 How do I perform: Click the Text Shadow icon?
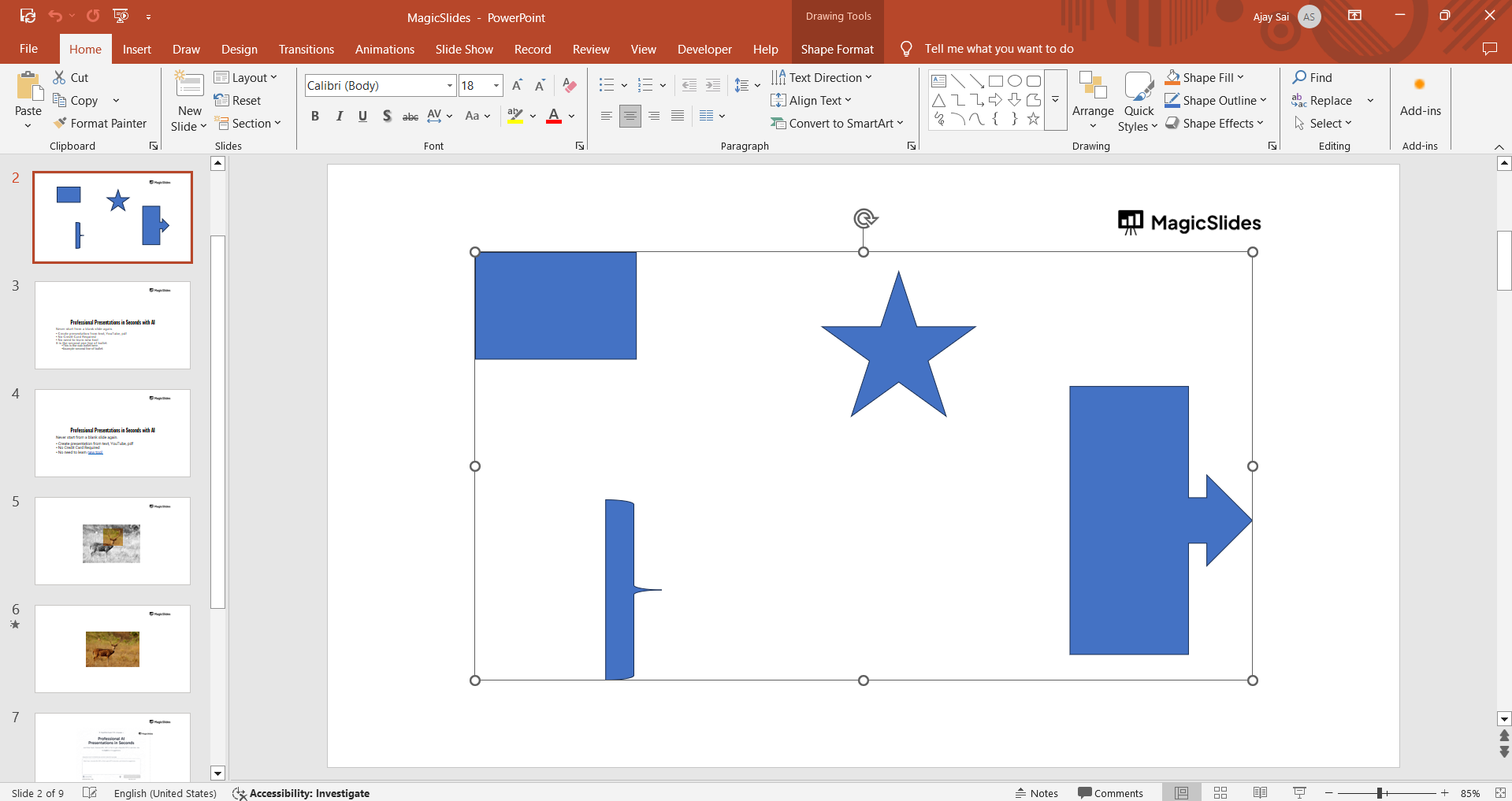point(387,117)
